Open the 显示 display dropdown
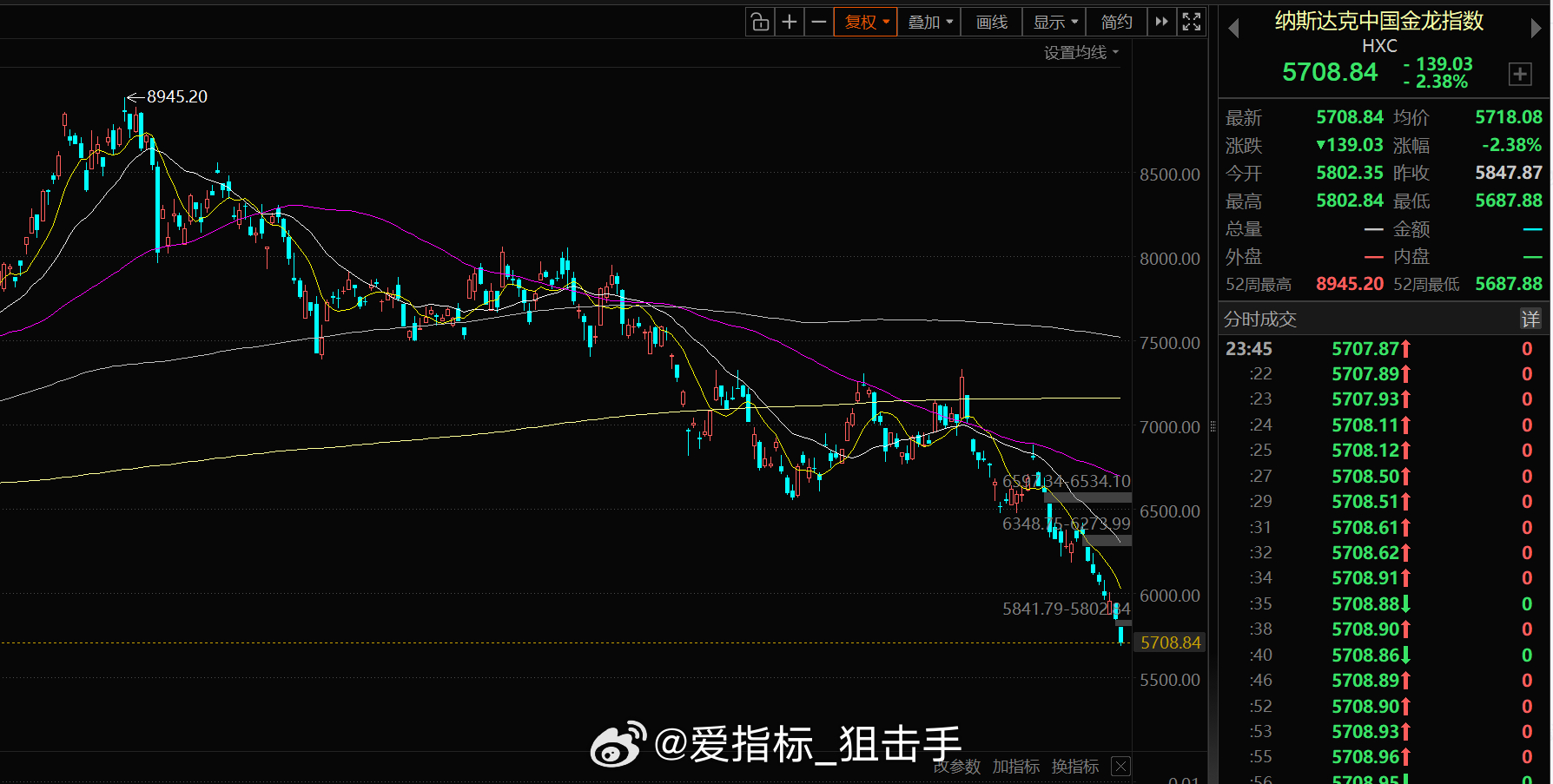This screenshot has width=1553, height=784. tap(1054, 22)
